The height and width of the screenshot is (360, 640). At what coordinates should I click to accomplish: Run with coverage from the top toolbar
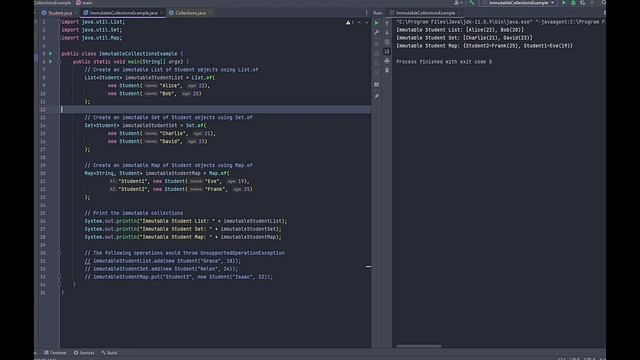[x=583, y=3]
